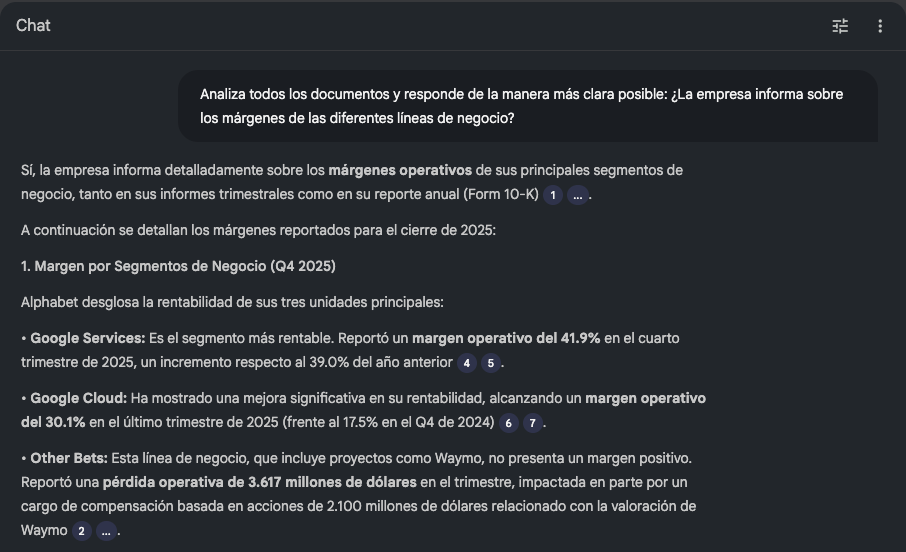Click the bold 'Other Bets:' label

click(68, 458)
